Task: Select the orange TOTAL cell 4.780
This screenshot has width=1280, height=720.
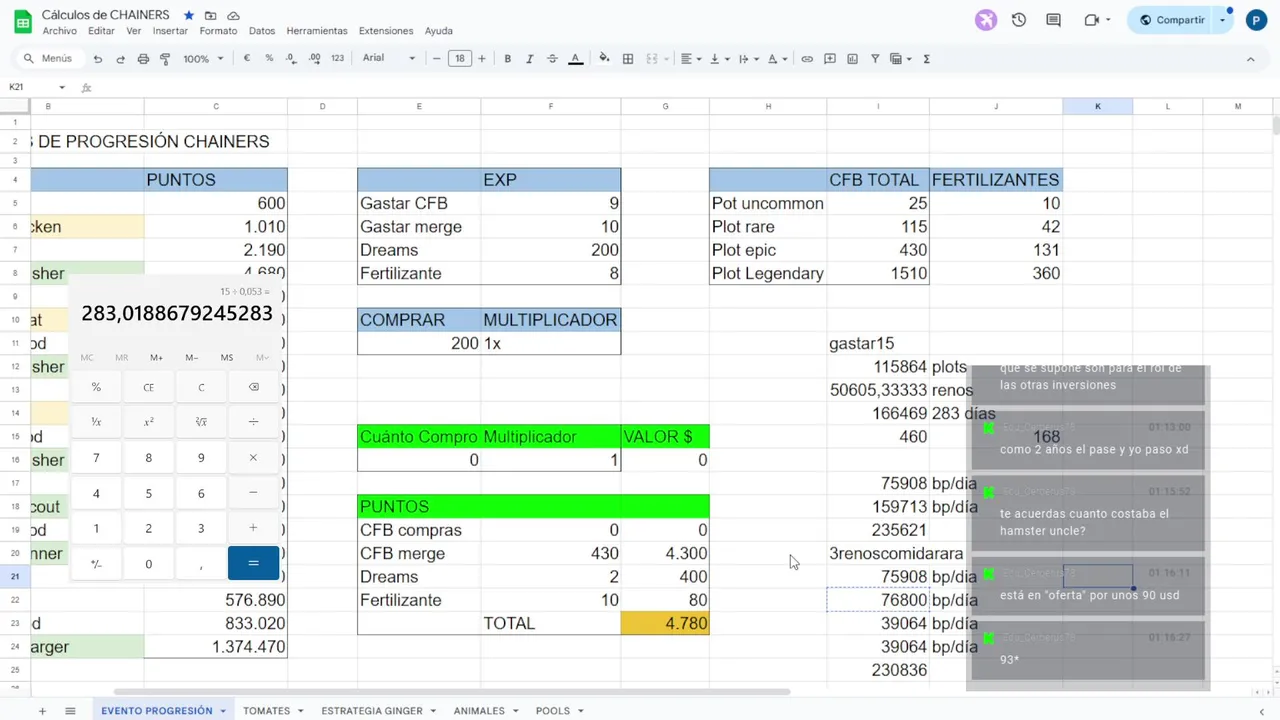Action: (x=665, y=623)
